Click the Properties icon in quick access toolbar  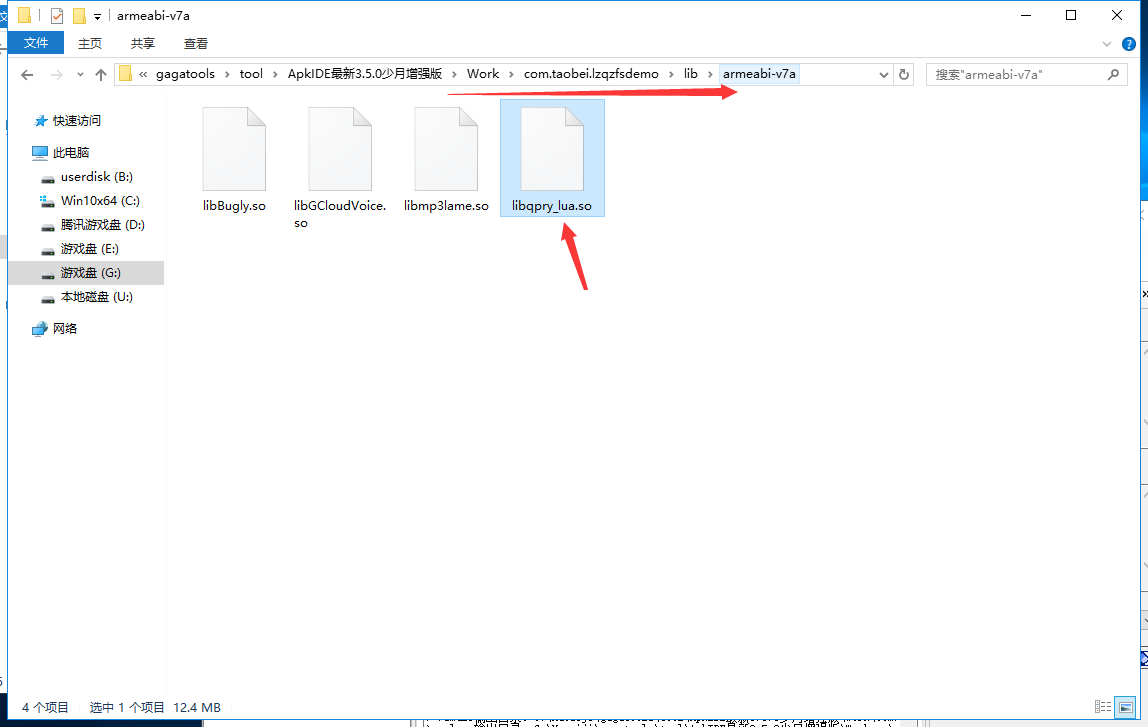tap(57, 15)
